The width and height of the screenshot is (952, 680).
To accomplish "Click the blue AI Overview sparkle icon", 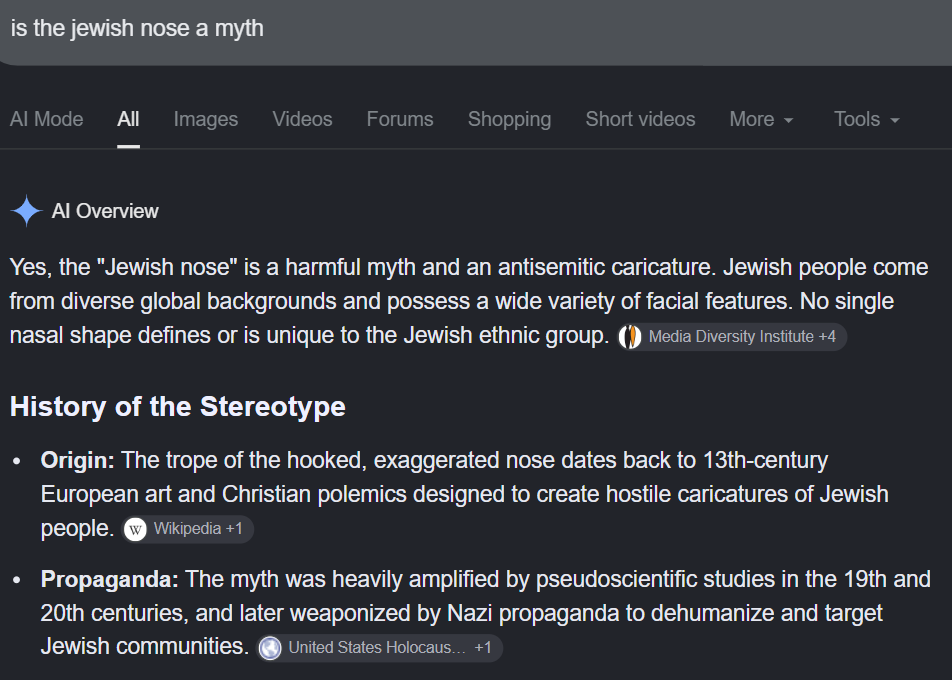I will 27,211.
